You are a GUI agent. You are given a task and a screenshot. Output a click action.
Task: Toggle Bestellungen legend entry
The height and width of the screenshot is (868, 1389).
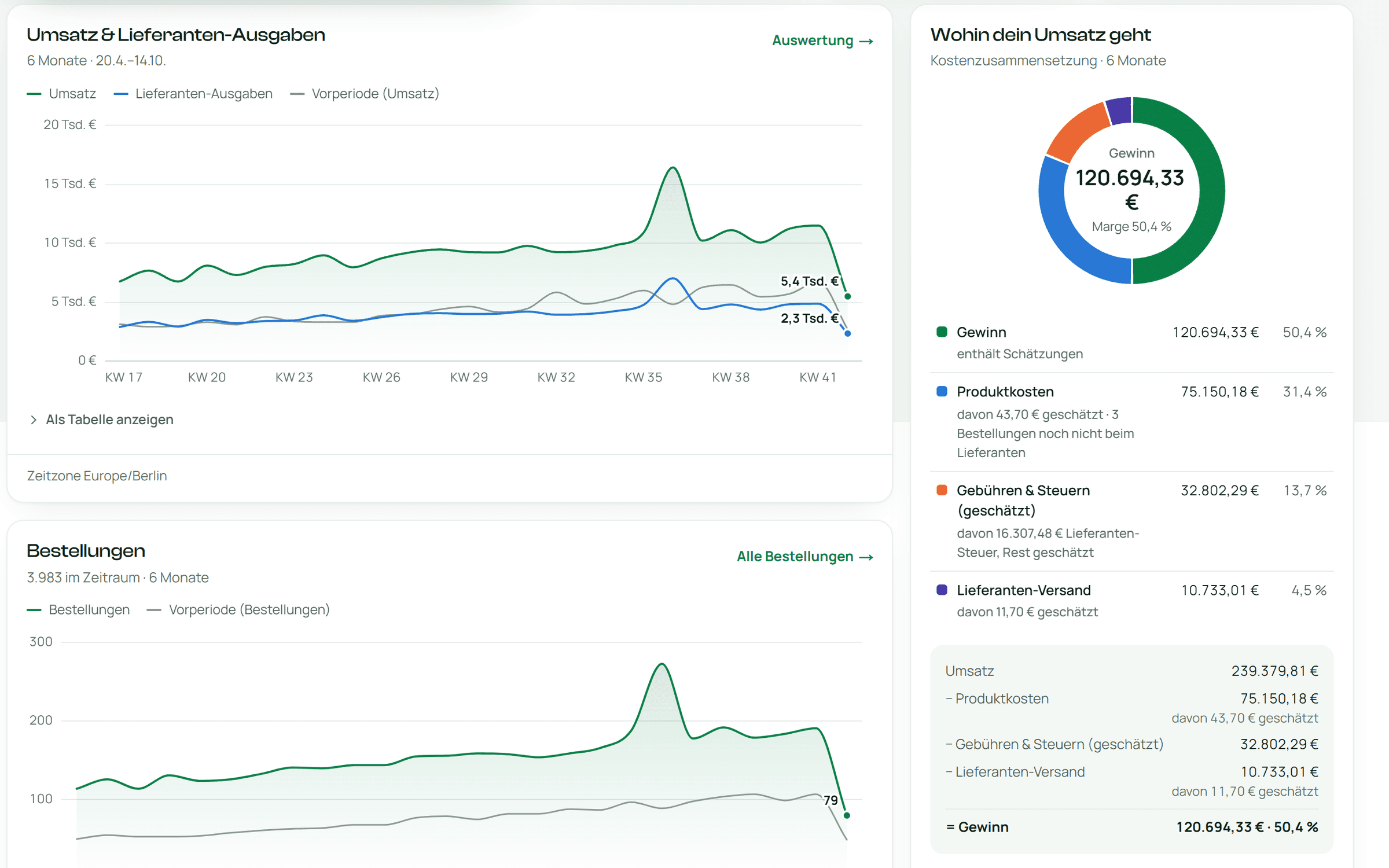[78, 609]
